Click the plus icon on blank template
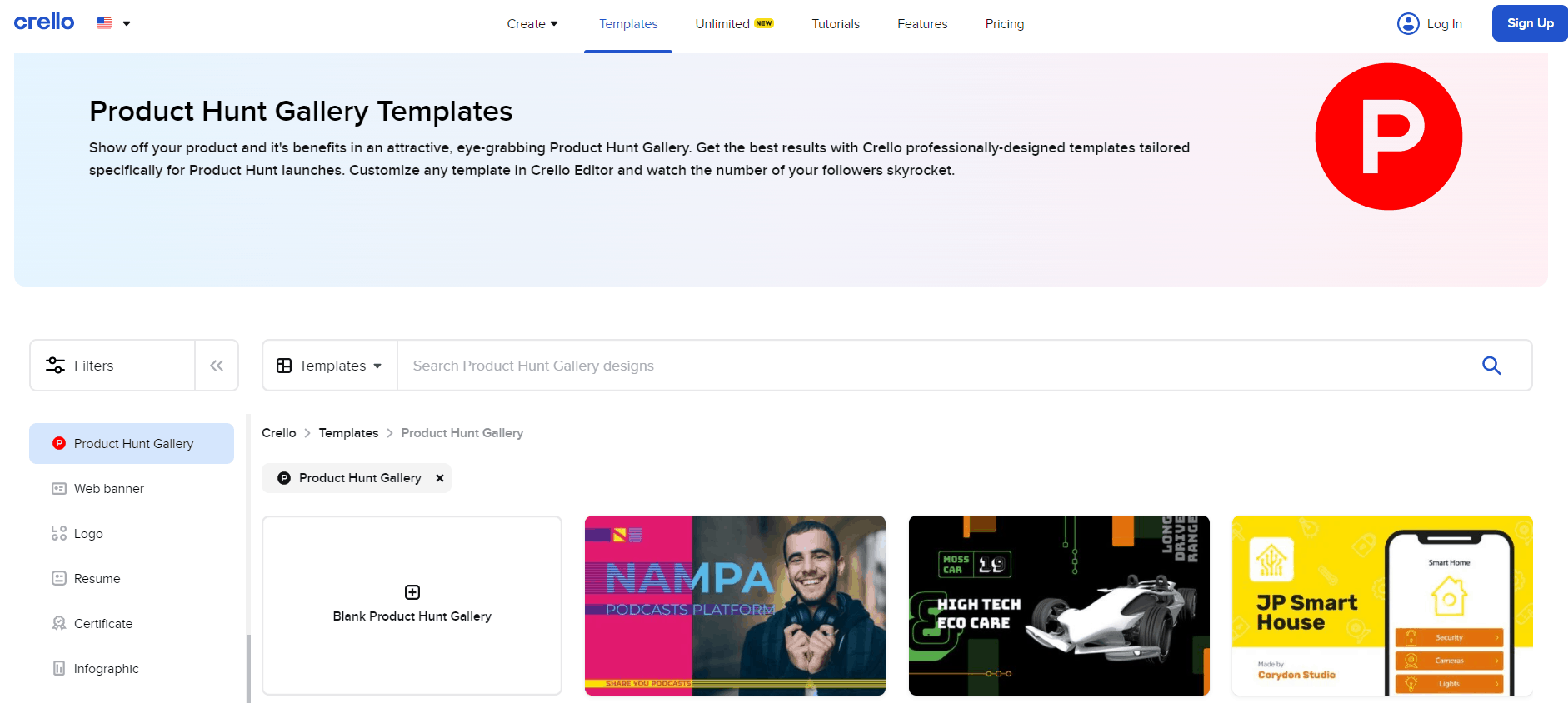Image resolution: width=1568 pixels, height=703 pixels. point(412,592)
